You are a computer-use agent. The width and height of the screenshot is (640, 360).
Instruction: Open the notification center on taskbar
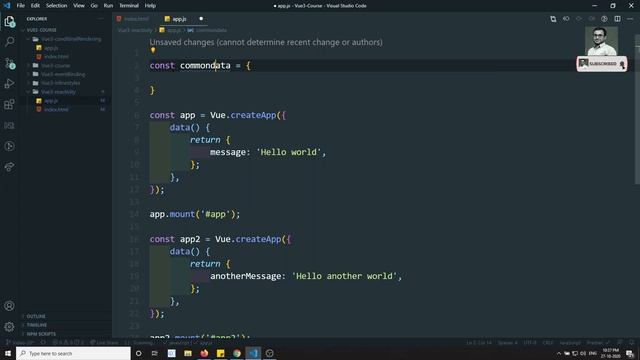[630, 353]
